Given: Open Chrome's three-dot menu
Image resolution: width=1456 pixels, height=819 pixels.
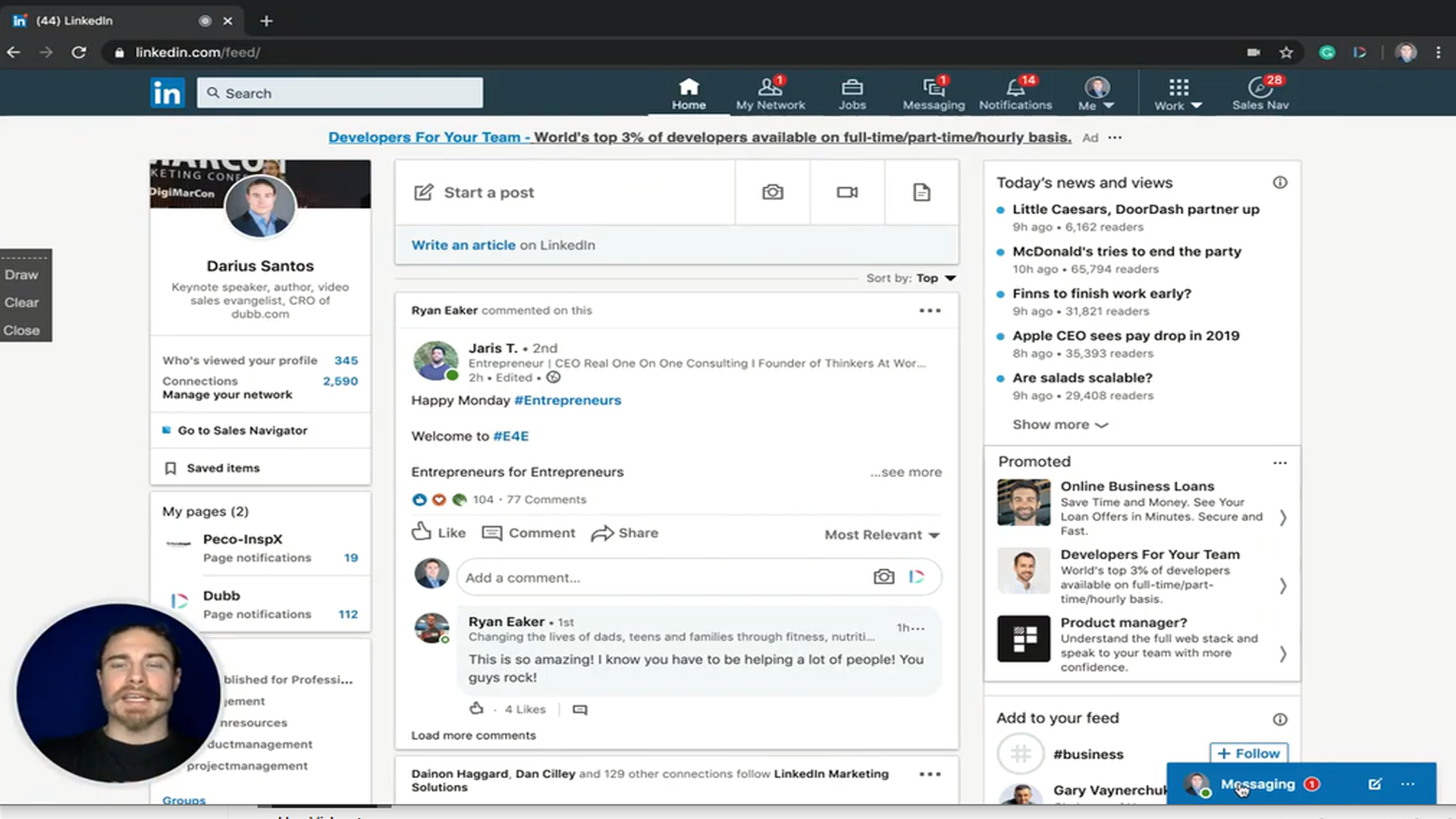Looking at the screenshot, I should [x=1439, y=52].
